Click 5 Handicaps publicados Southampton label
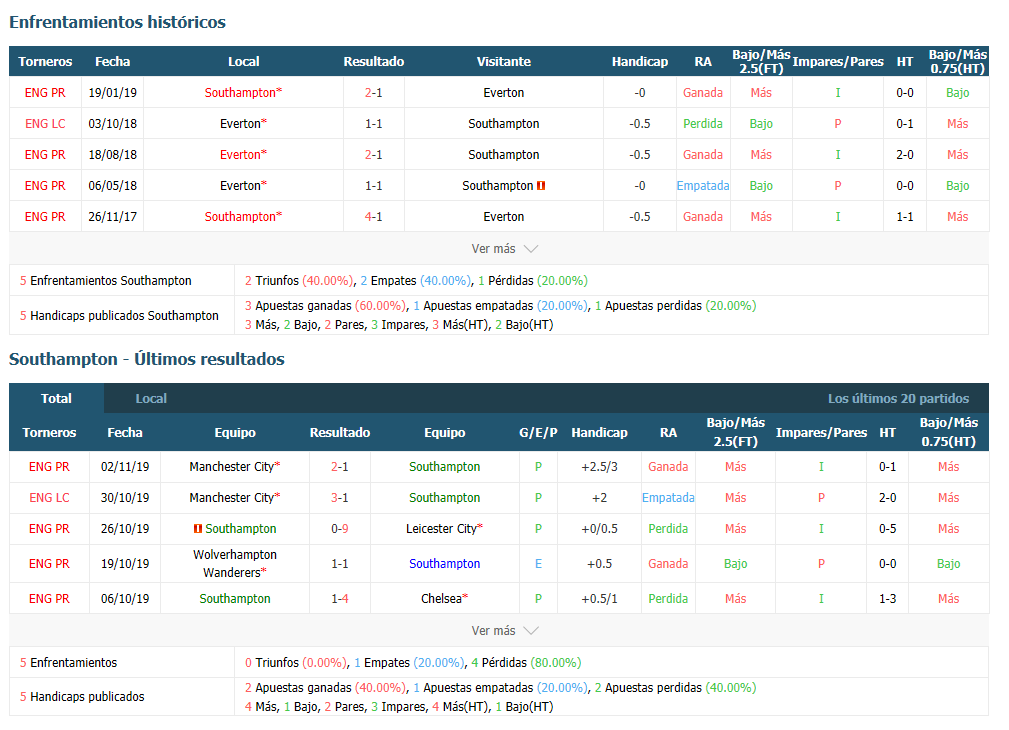 click(x=119, y=315)
